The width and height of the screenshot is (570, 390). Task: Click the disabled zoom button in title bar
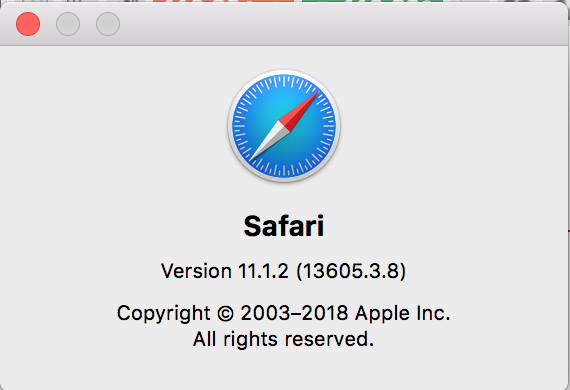[108, 24]
